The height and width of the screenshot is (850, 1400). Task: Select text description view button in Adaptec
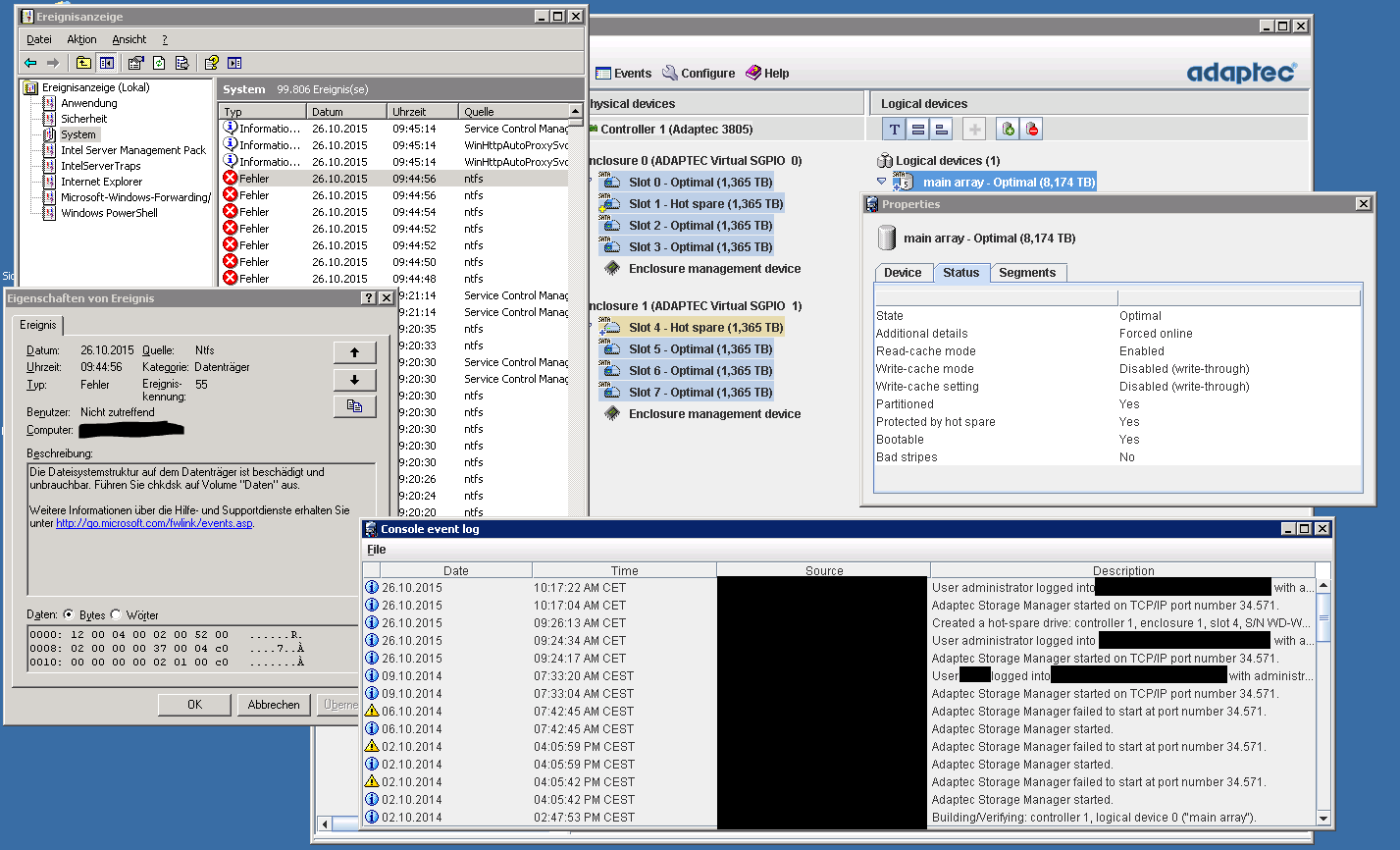pos(895,129)
